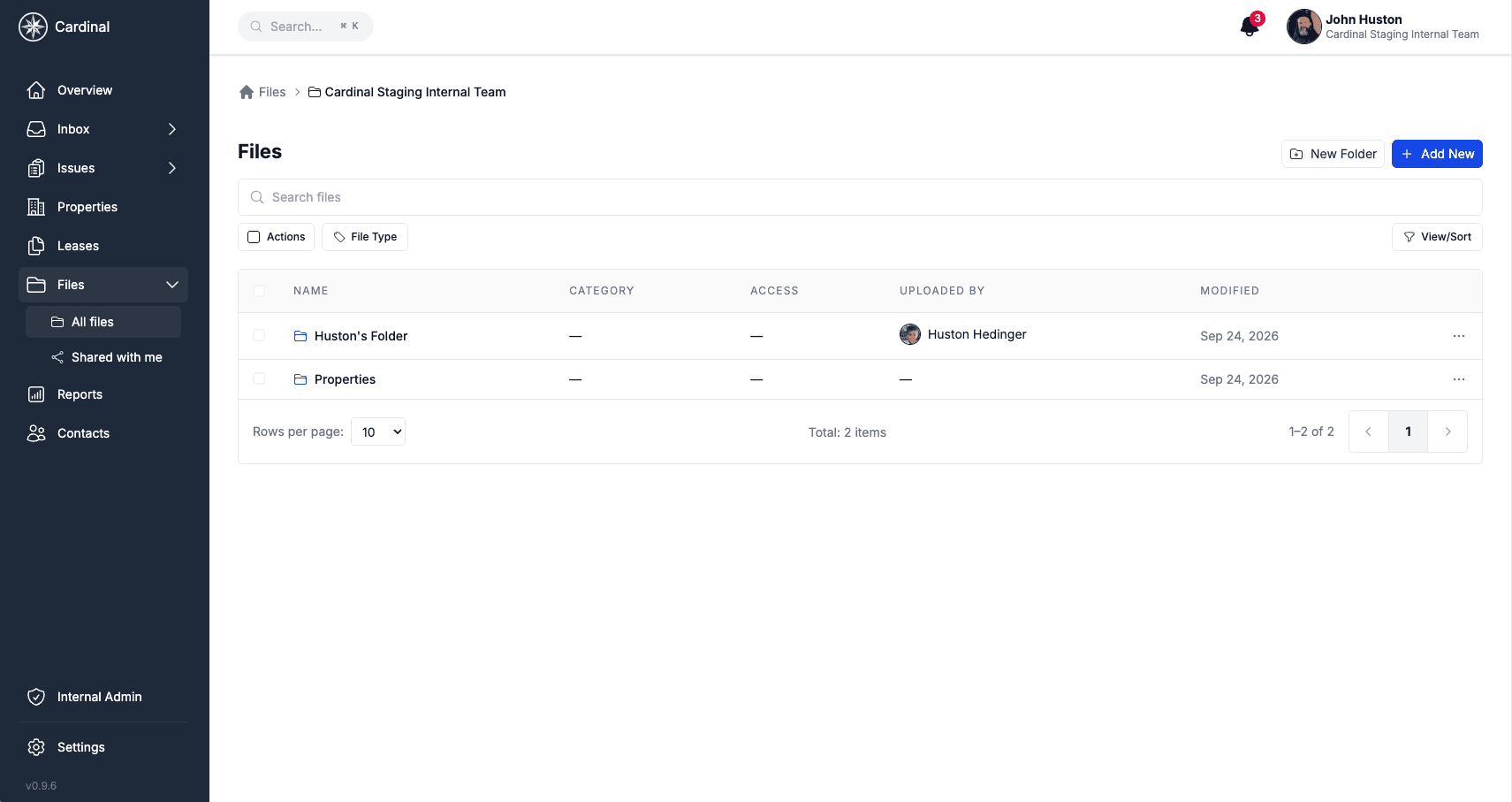
Task: Click the Properties row folder icon
Action: pos(300,379)
